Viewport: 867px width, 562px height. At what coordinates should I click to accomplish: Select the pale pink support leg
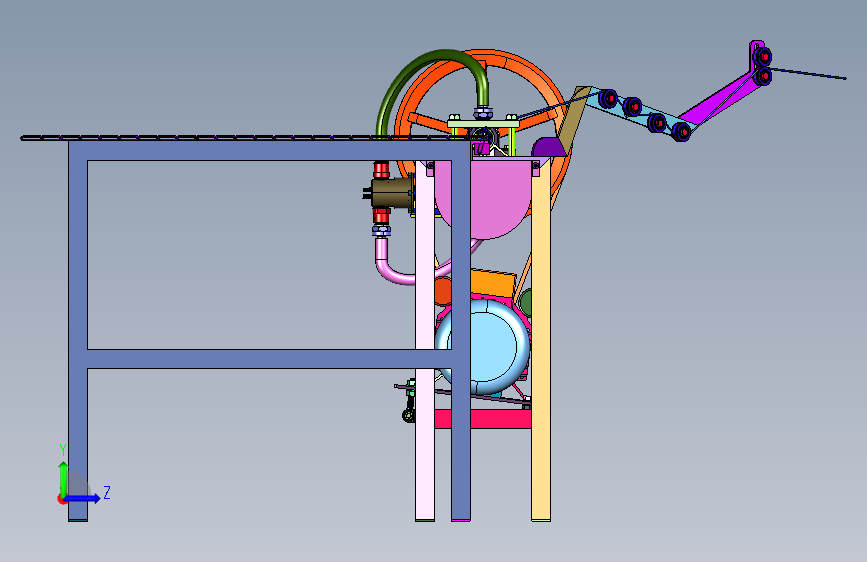click(425, 343)
